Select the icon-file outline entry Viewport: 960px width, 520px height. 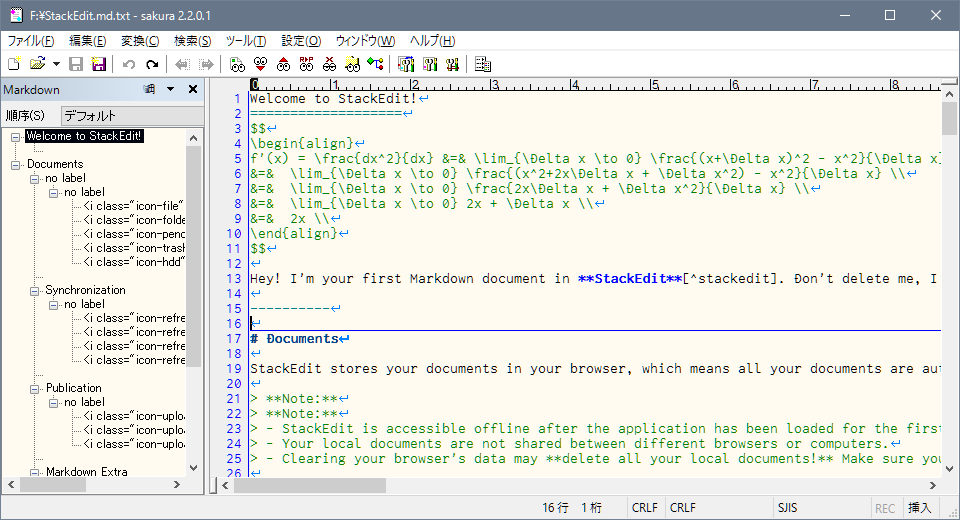[x=133, y=206]
